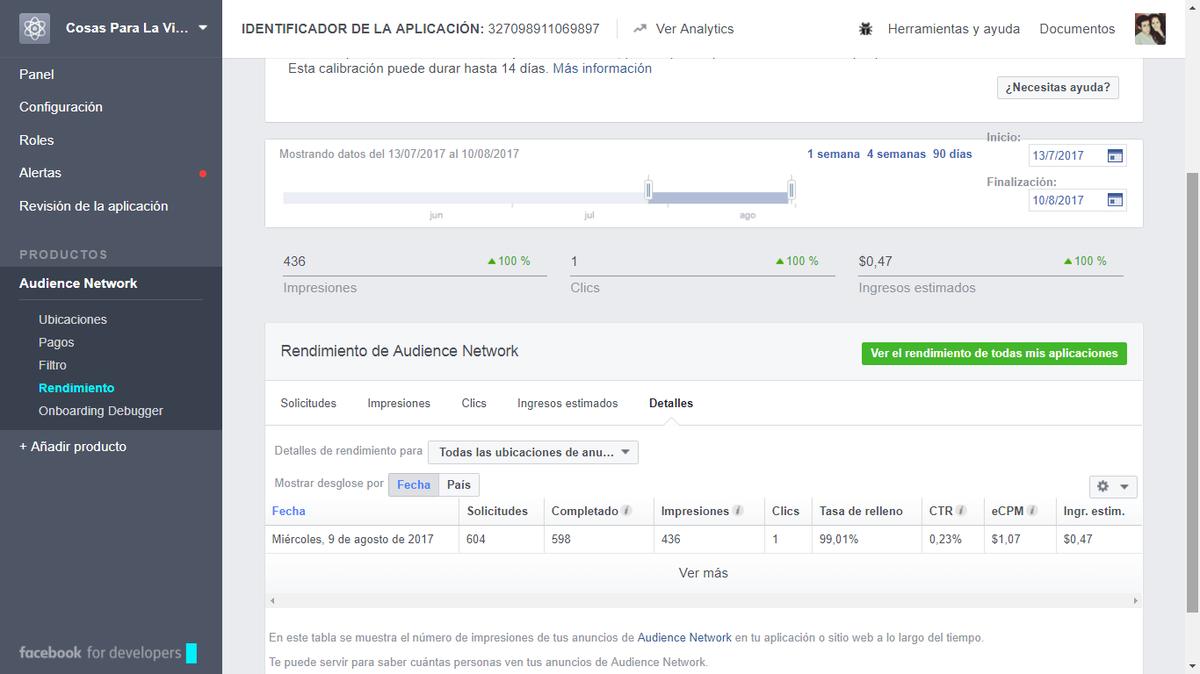Select the Solicitudes tab
This screenshot has height=674, width=1200.
coord(308,403)
